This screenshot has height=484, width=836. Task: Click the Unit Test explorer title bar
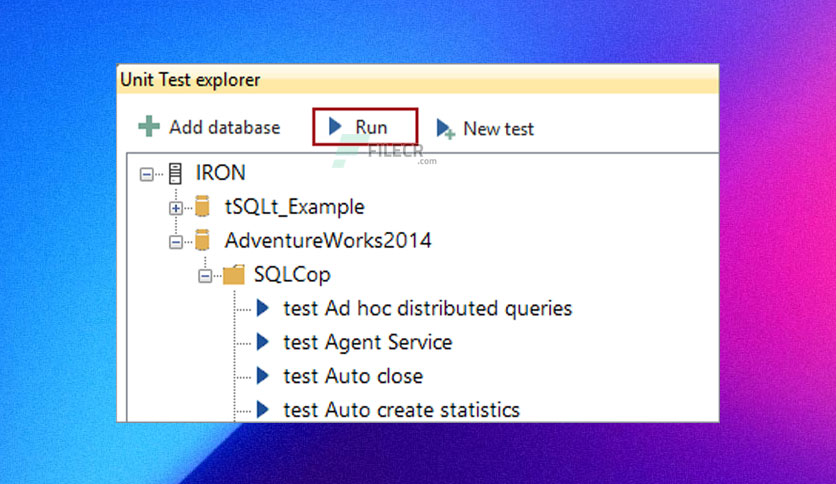pos(417,79)
